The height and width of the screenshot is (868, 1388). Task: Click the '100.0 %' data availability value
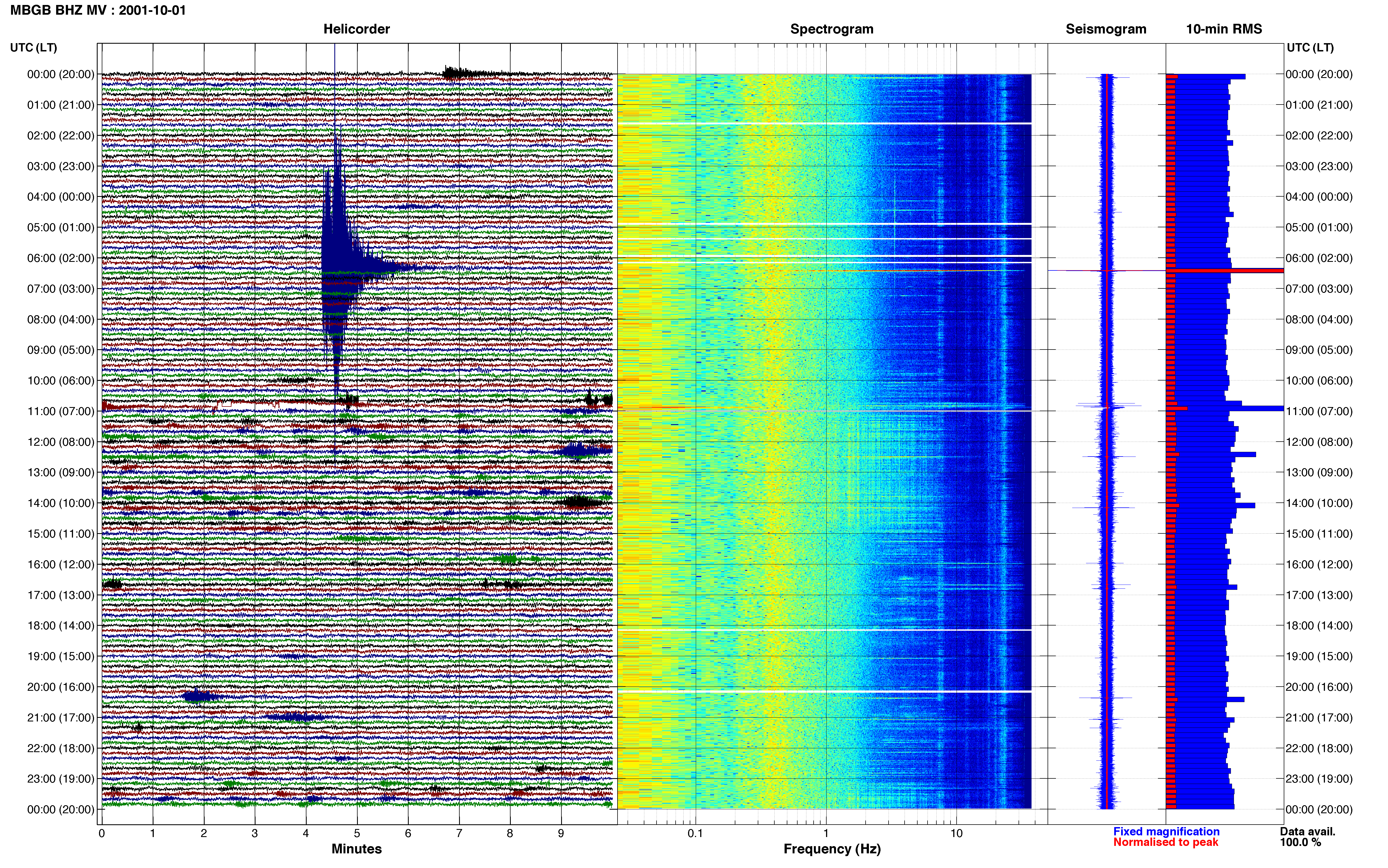[x=1300, y=842]
